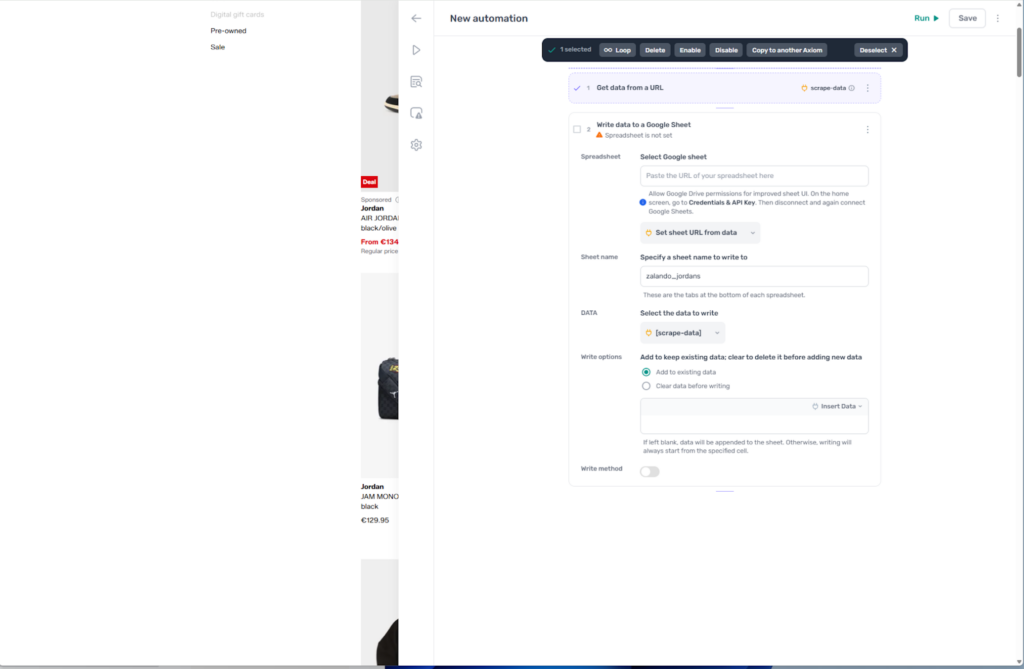Screen dimensions: 1024x669
Task: Click the info icon beside scrape-data
Action: 852,88
